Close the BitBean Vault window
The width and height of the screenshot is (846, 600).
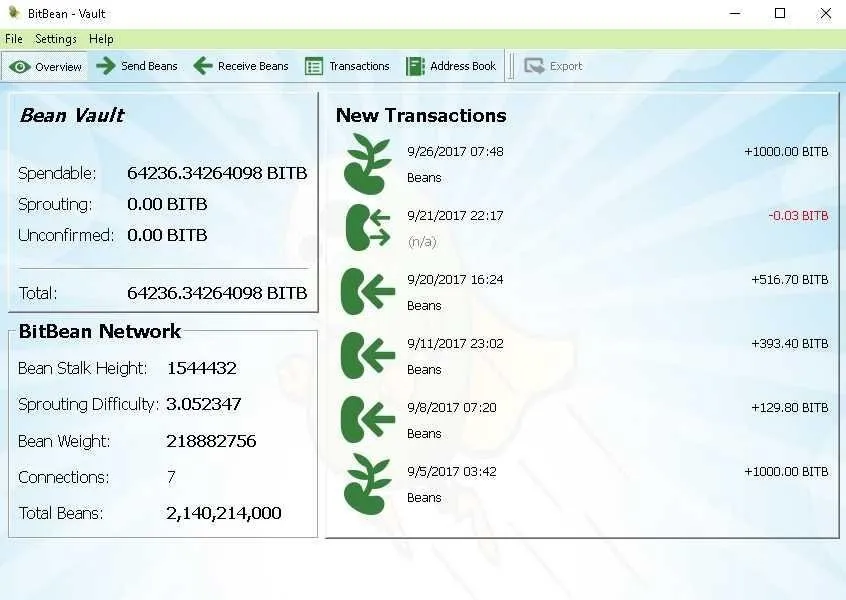tap(825, 13)
